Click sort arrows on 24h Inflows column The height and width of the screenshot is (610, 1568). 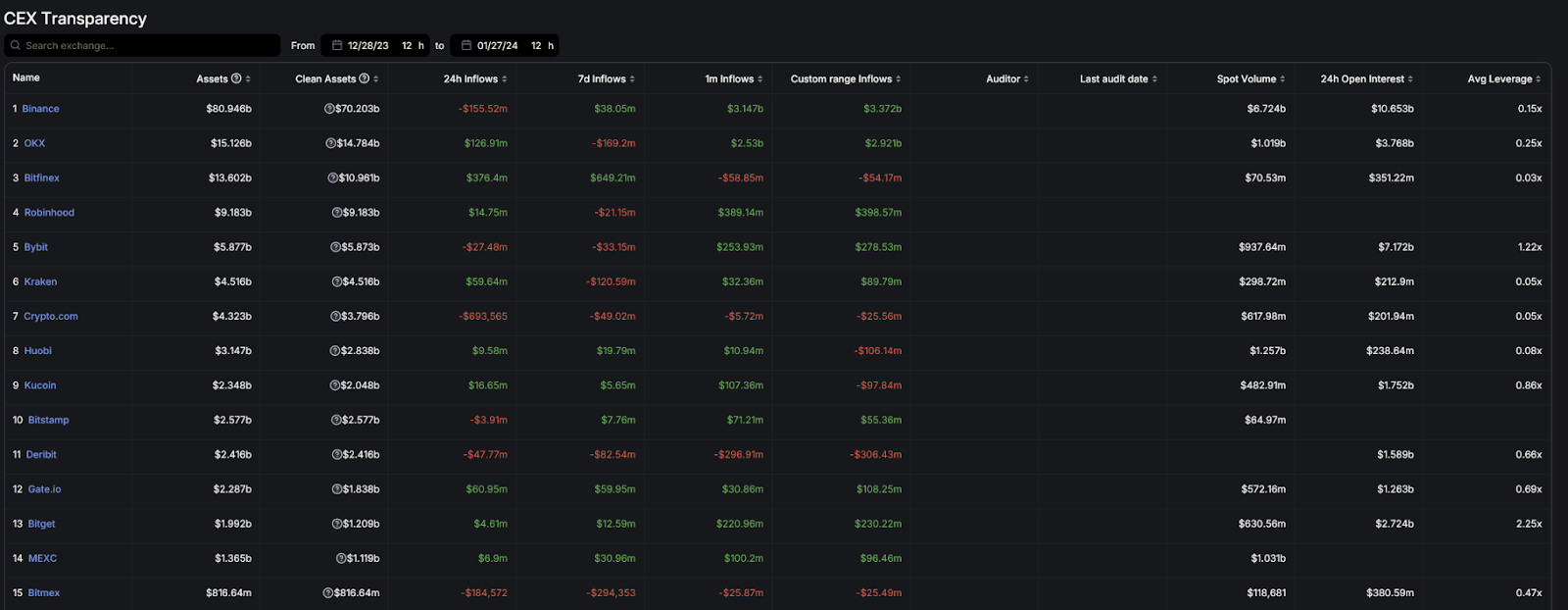pyautogui.click(x=505, y=78)
